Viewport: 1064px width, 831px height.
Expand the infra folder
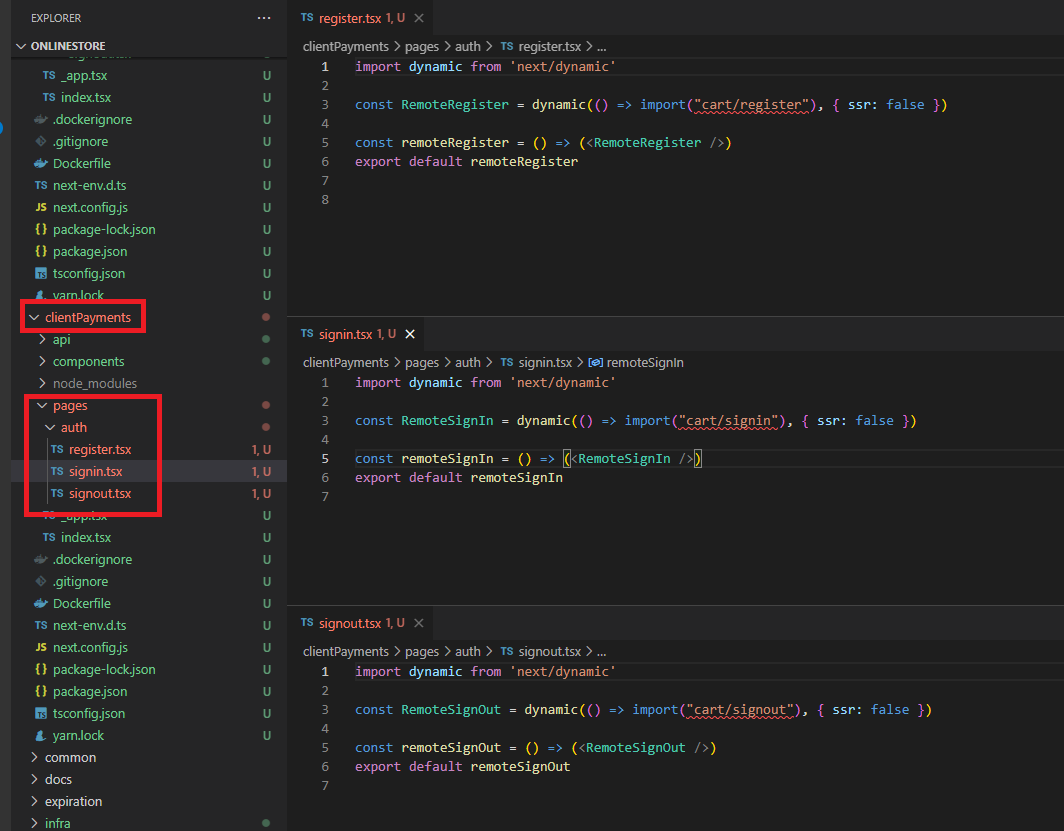click(57, 823)
